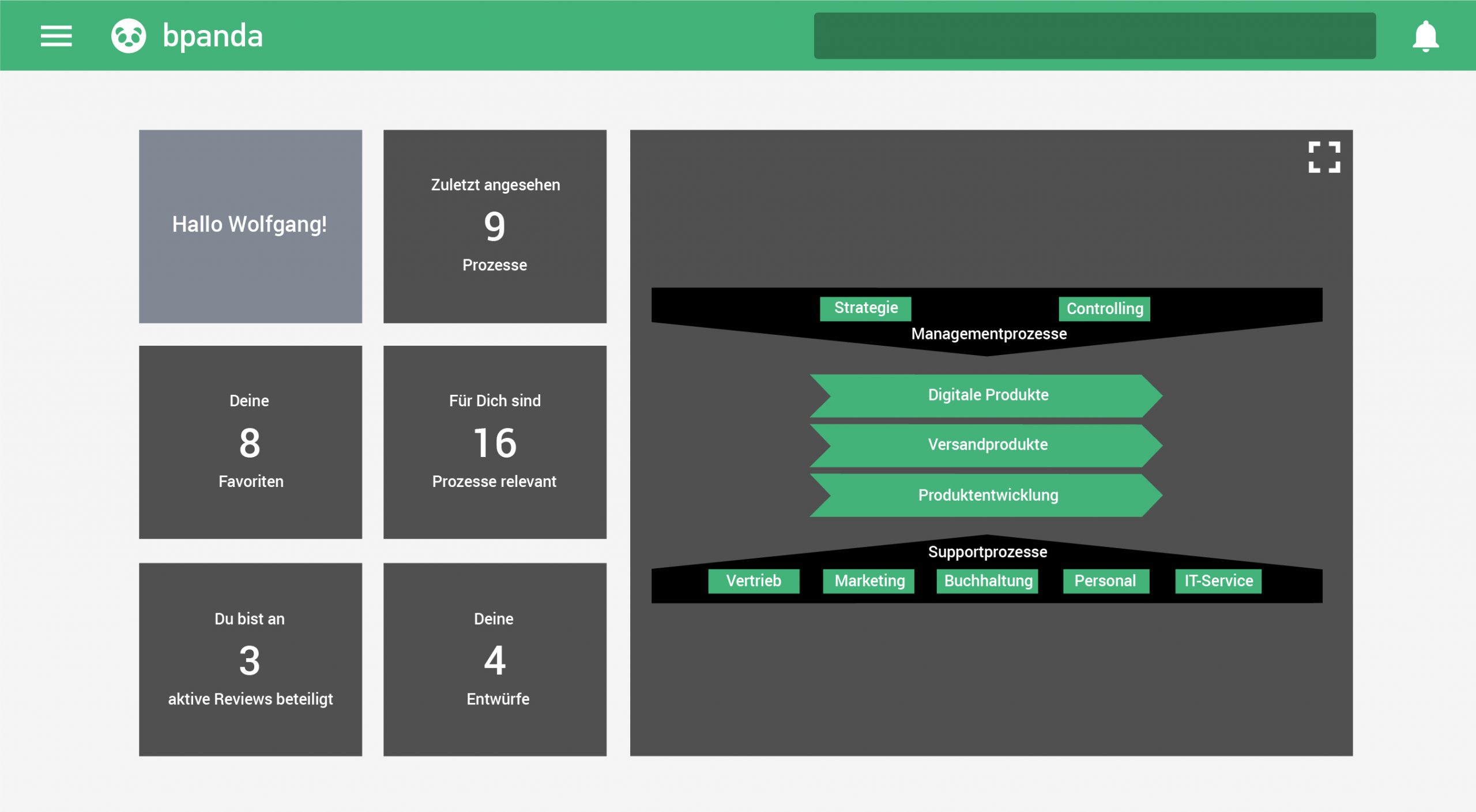This screenshot has height=812, width=1476.
Task: Expand process map to fullscreen
Action: (1324, 157)
